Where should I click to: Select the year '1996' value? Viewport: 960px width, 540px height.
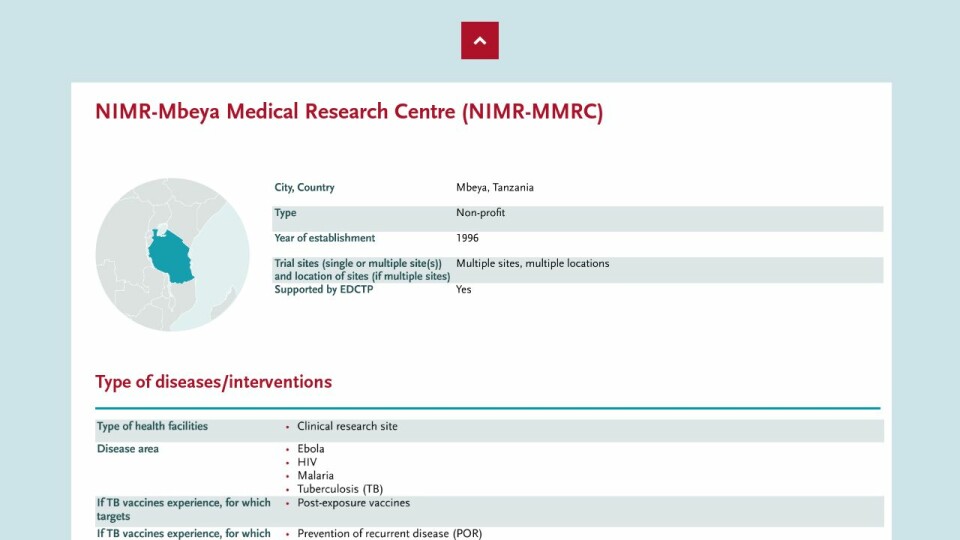coord(467,238)
